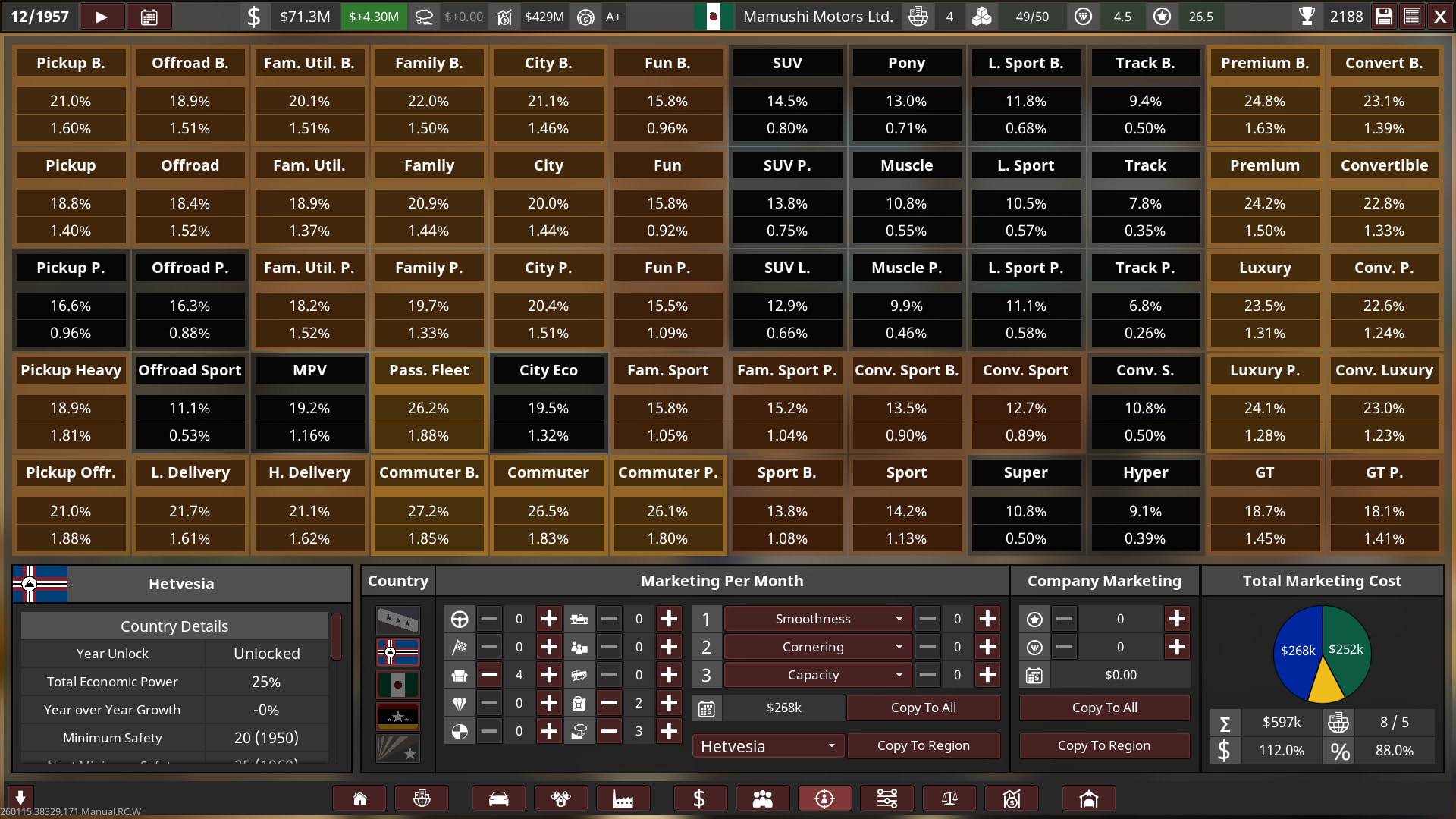Open the home screen from bottom bar
The height and width of the screenshot is (819, 1456).
359,799
